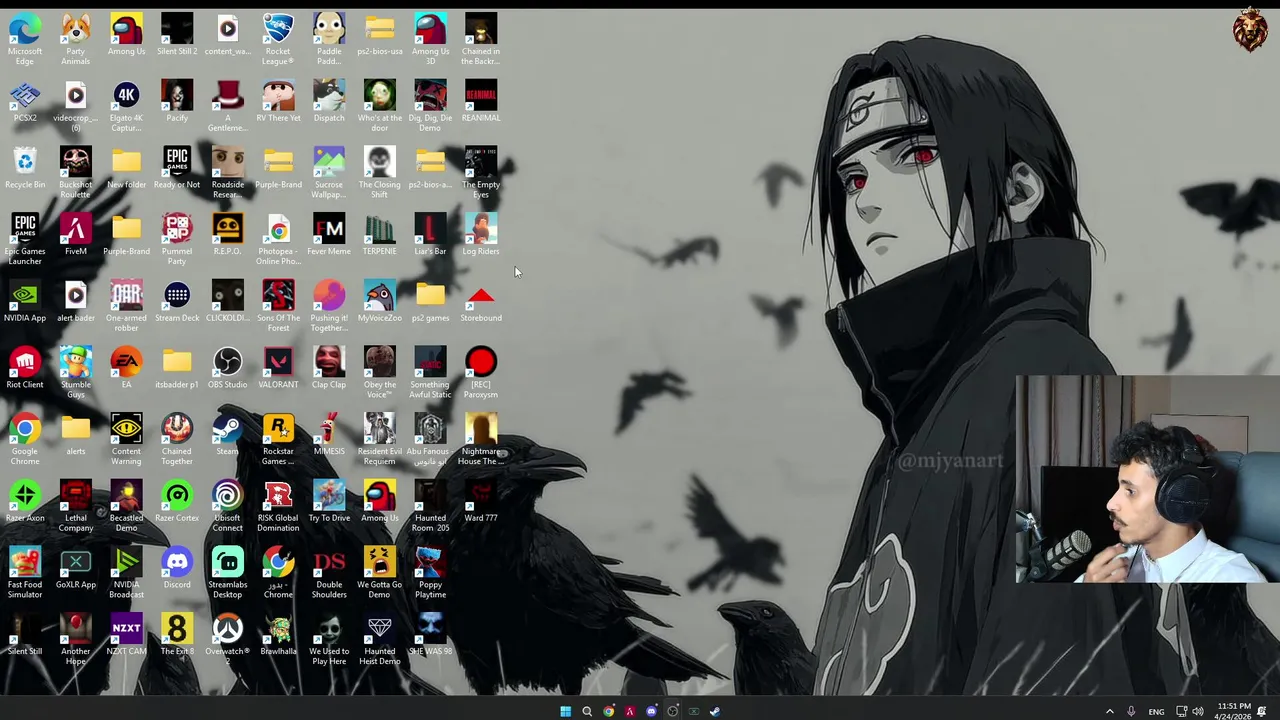
Task: Open the Dispatch game shortcut
Action: (329, 102)
